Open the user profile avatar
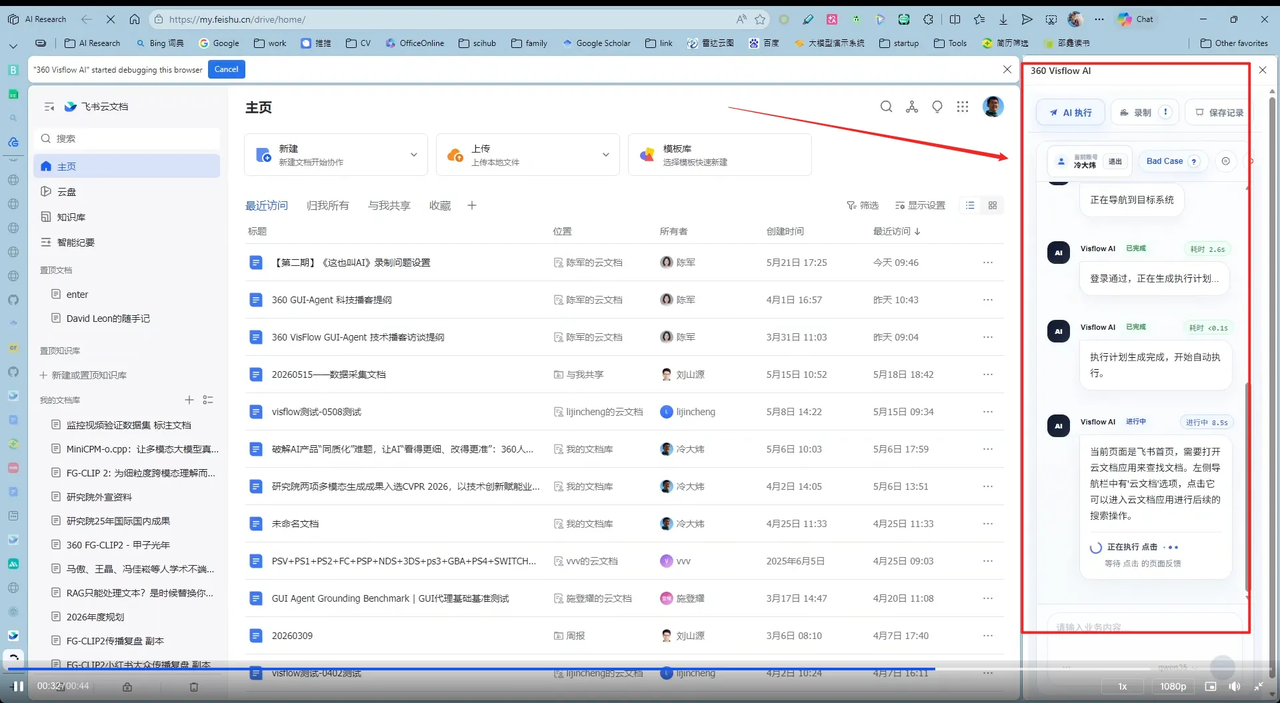 tap(993, 107)
